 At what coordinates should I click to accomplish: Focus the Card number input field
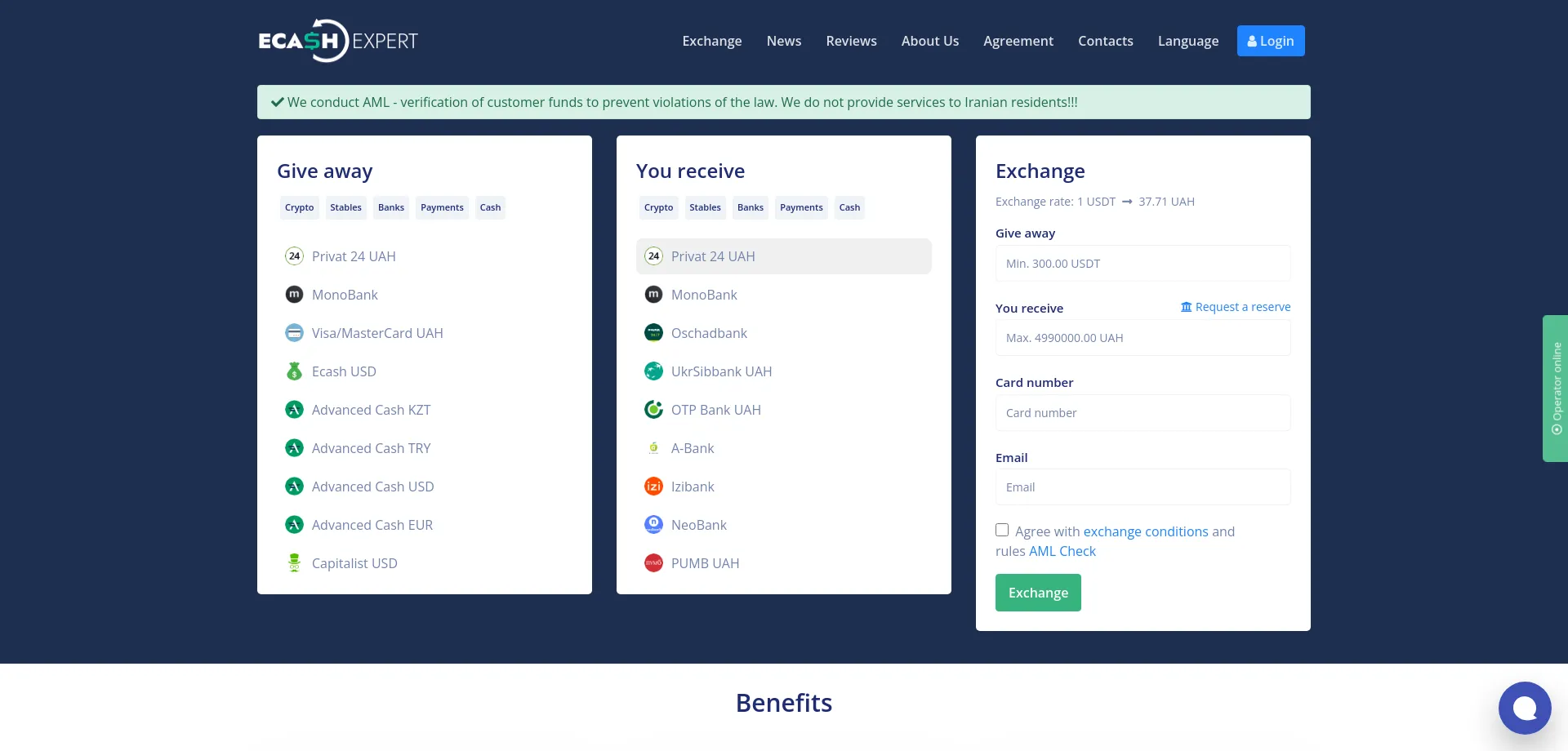click(1143, 413)
